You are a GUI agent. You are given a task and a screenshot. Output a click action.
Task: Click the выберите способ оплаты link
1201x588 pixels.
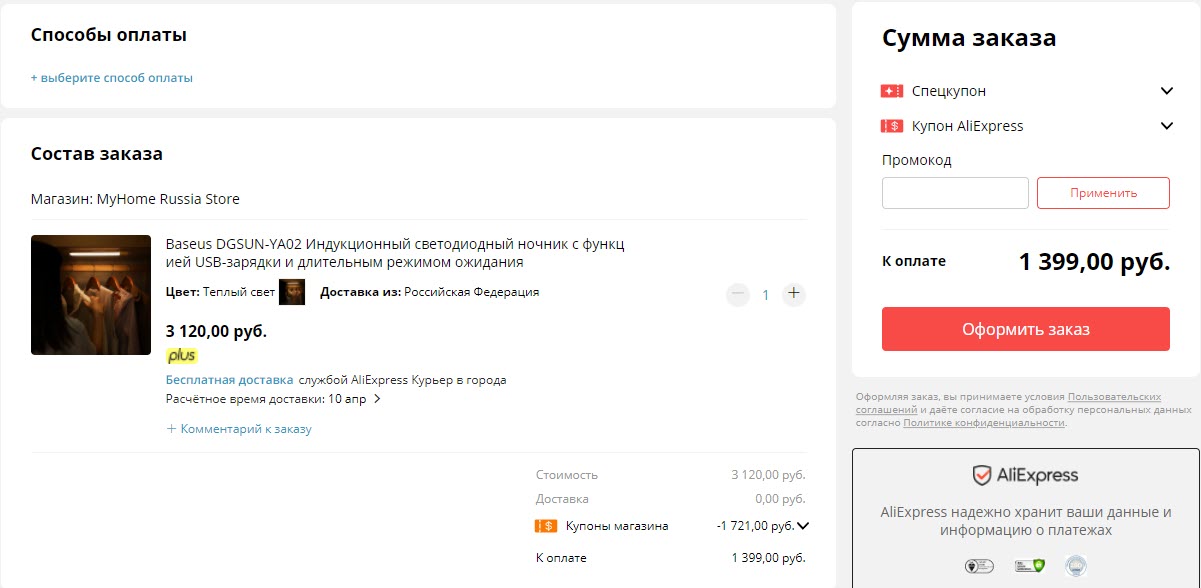coord(111,78)
